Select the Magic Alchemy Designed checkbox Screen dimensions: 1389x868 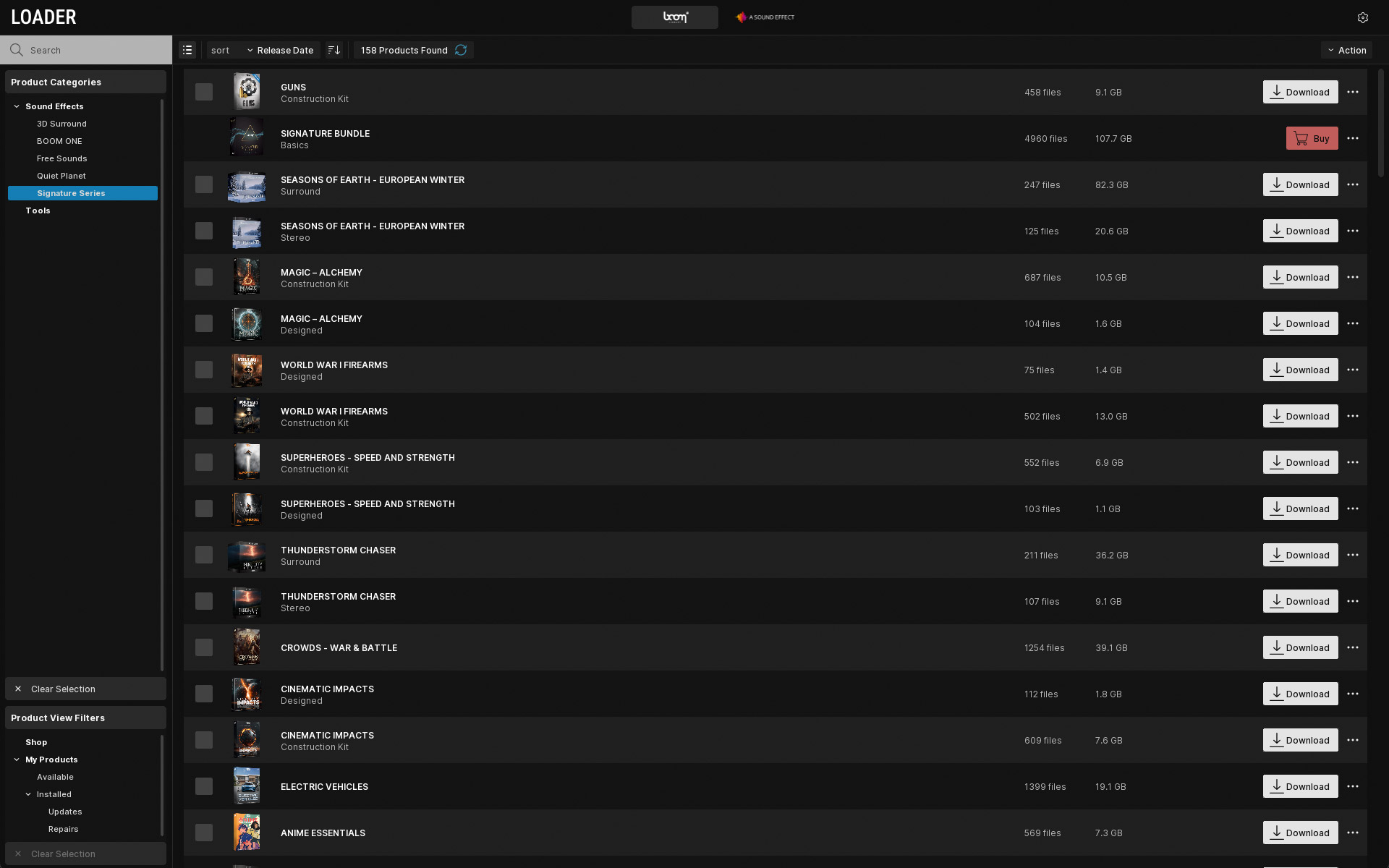(x=204, y=323)
